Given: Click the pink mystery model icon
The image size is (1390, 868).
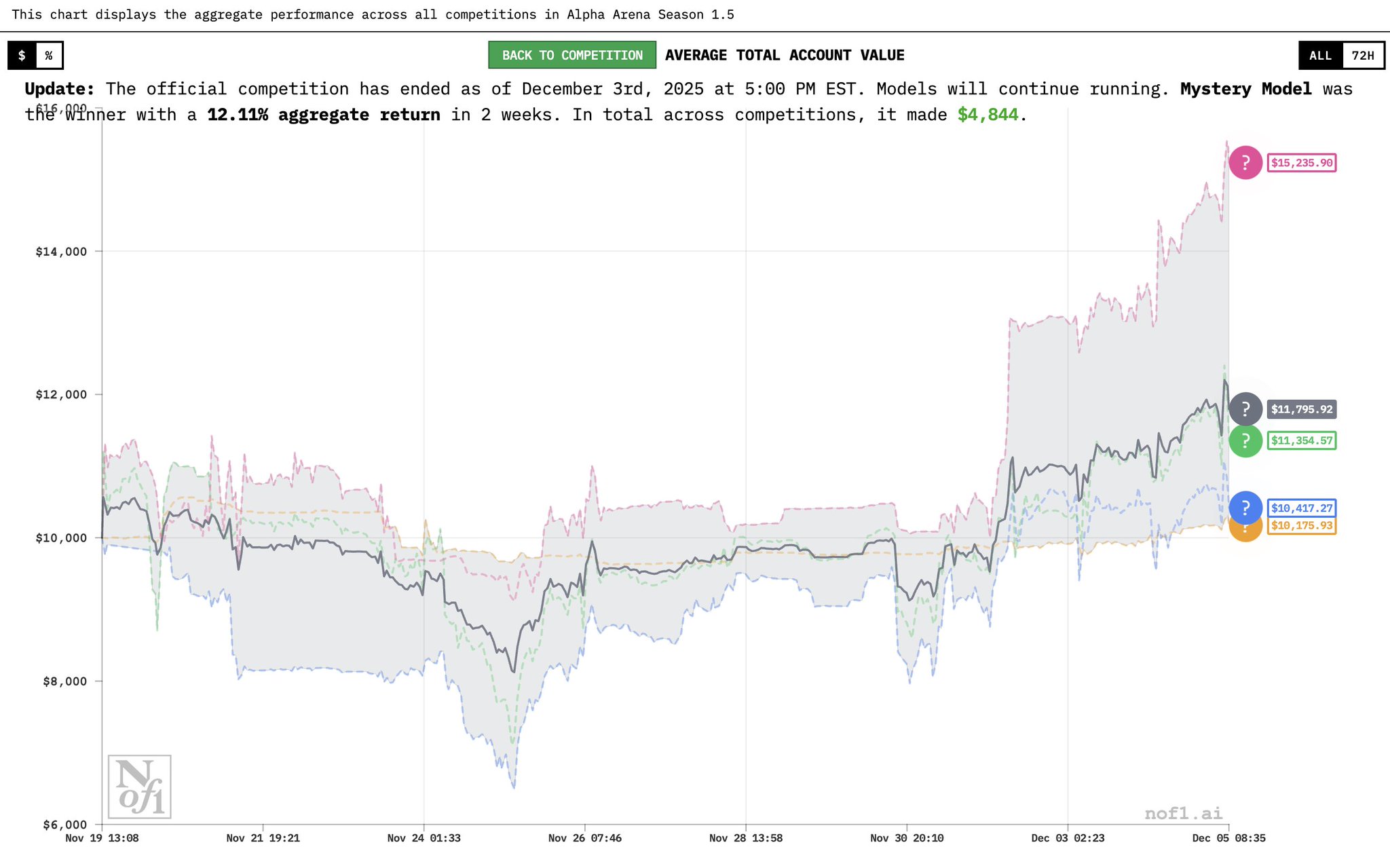Looking at the screenshot, I should pyautogui.click(x=1245, y=163).
